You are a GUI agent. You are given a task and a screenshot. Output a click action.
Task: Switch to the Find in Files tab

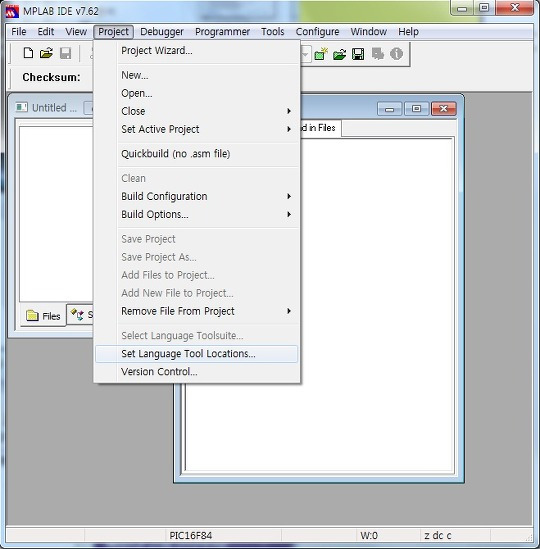tap(320, 128)
